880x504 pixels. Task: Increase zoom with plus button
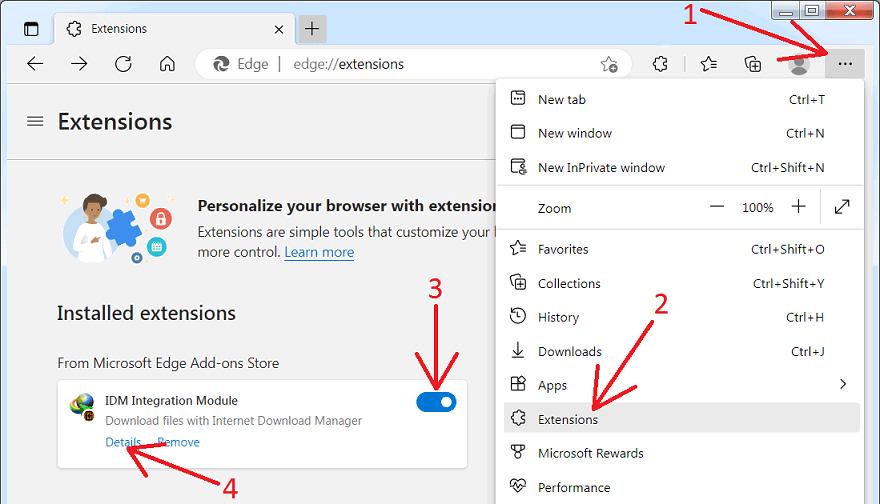point(799,207)
